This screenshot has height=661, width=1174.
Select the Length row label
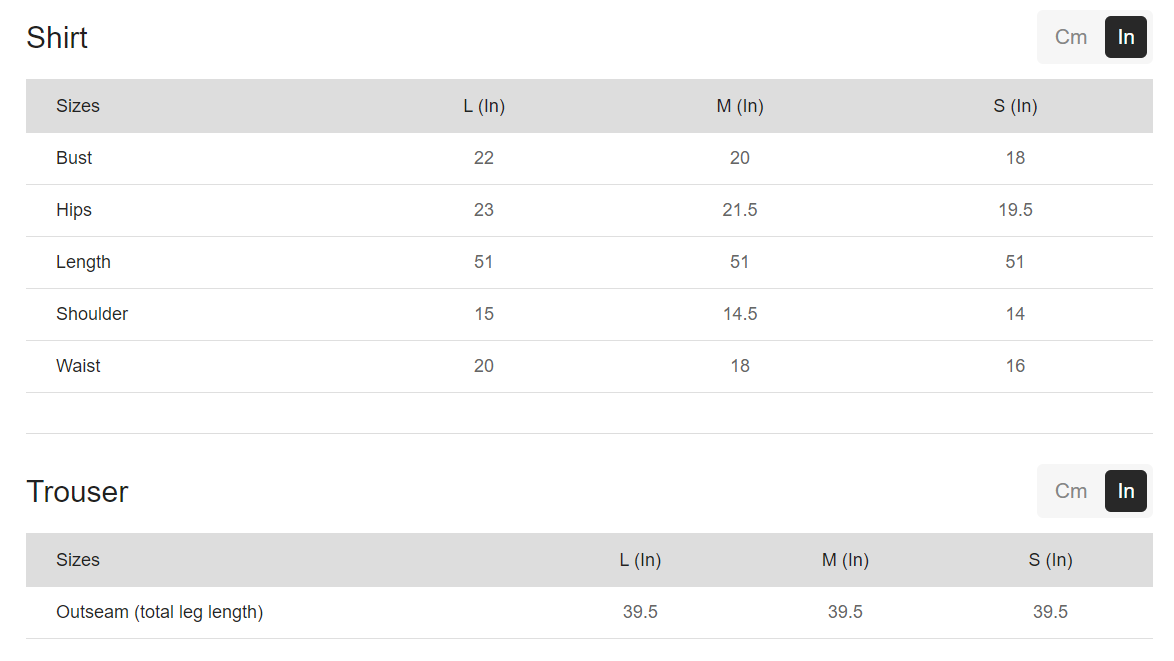[83, 262]
